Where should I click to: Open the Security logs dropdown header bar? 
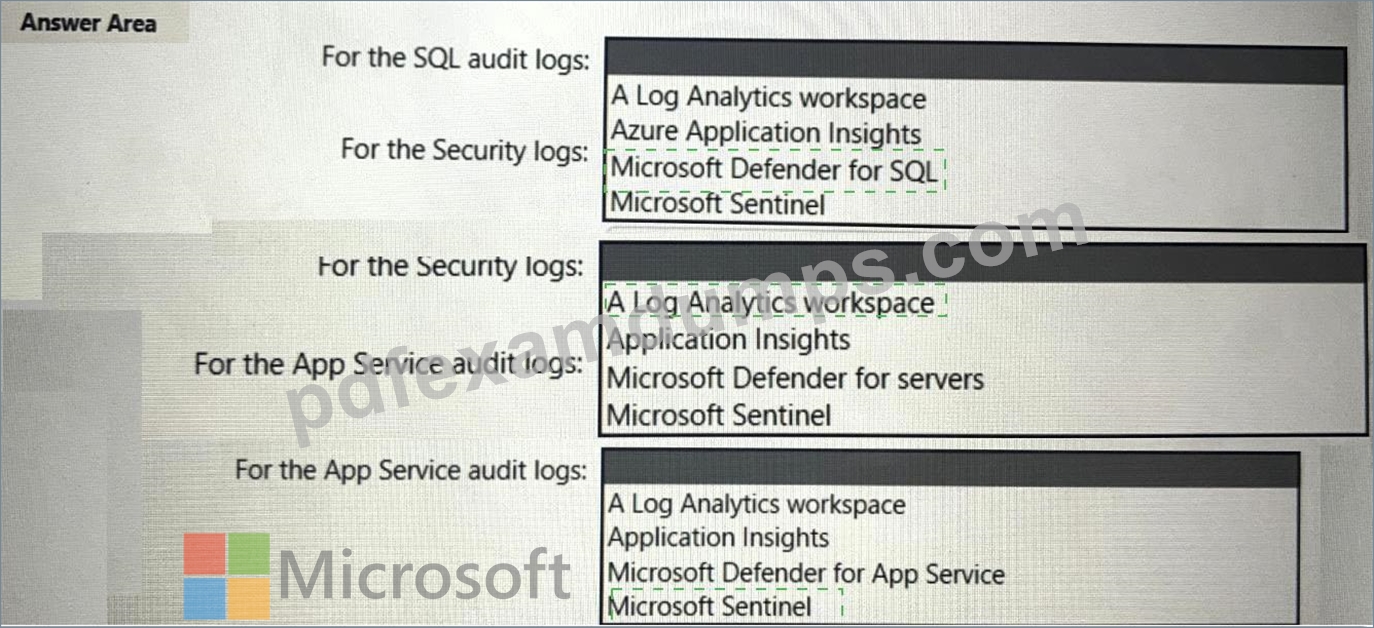(x=983, y=264)
